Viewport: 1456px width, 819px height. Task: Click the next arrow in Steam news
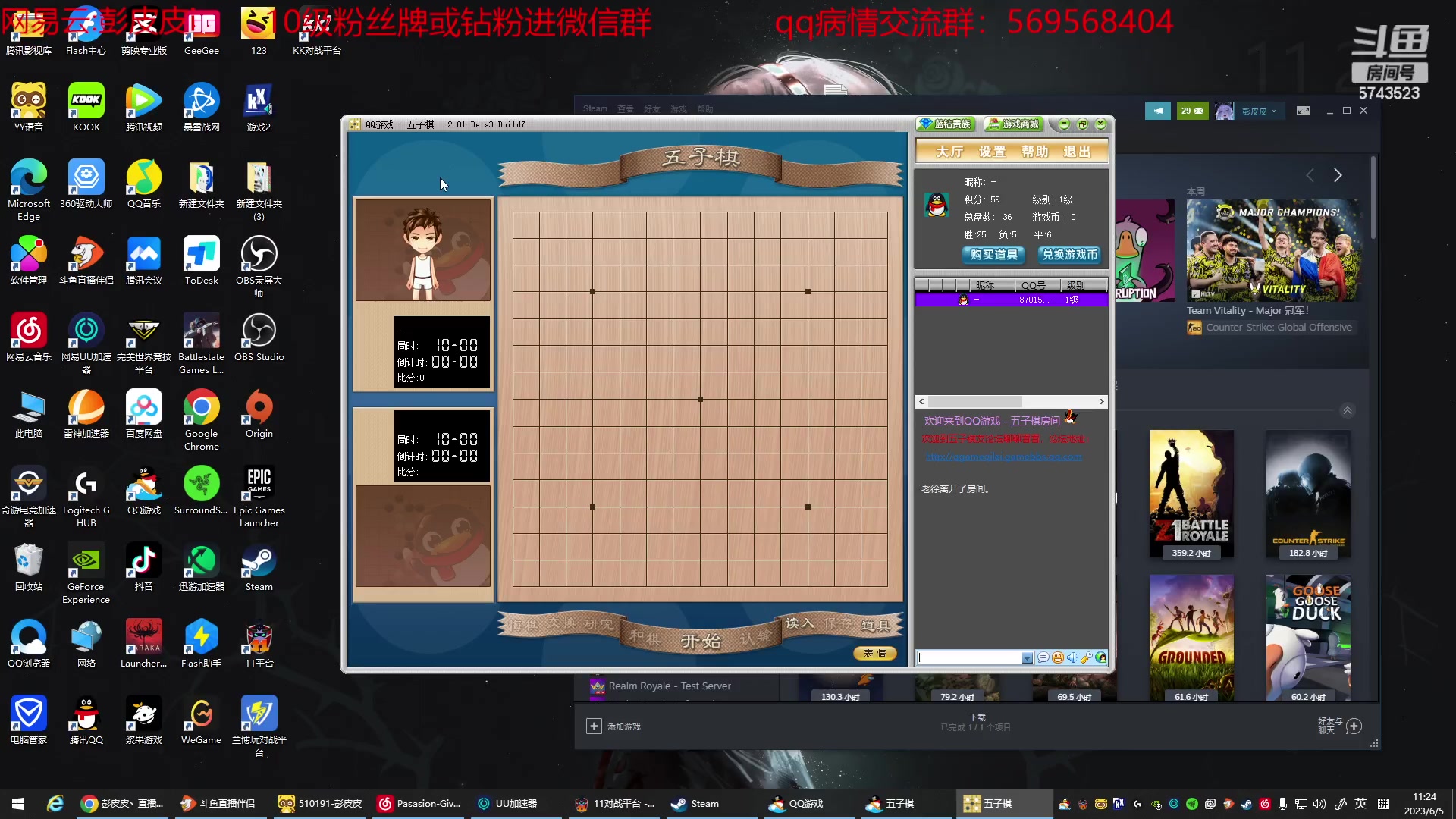coord(1338,175)
